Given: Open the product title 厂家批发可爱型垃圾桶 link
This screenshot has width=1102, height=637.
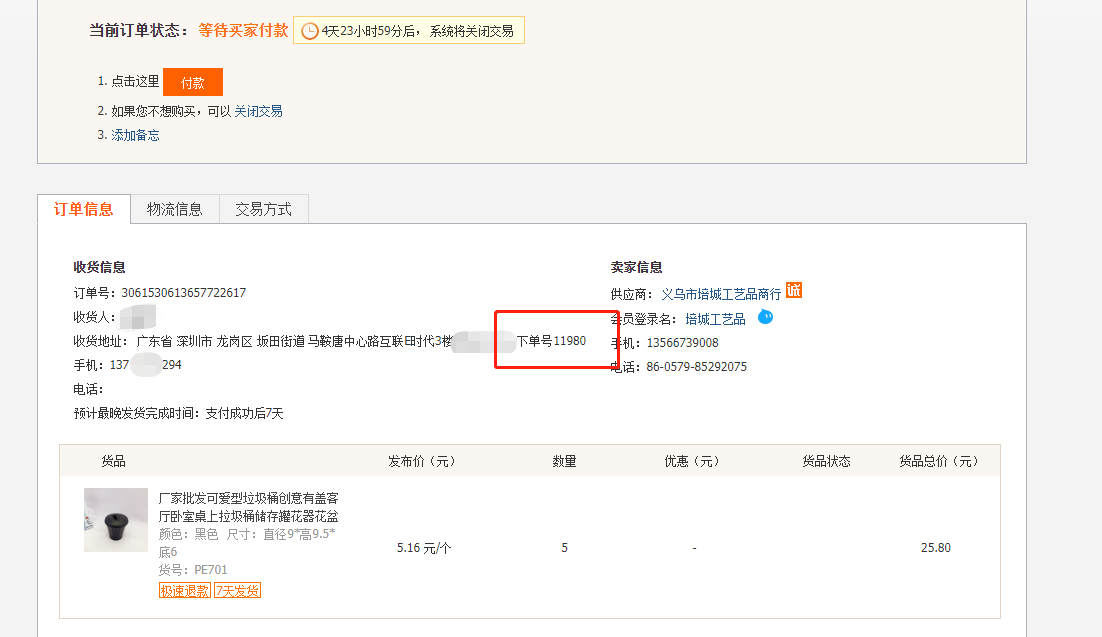Looking at the screenshot, I should tap(249, 507).
